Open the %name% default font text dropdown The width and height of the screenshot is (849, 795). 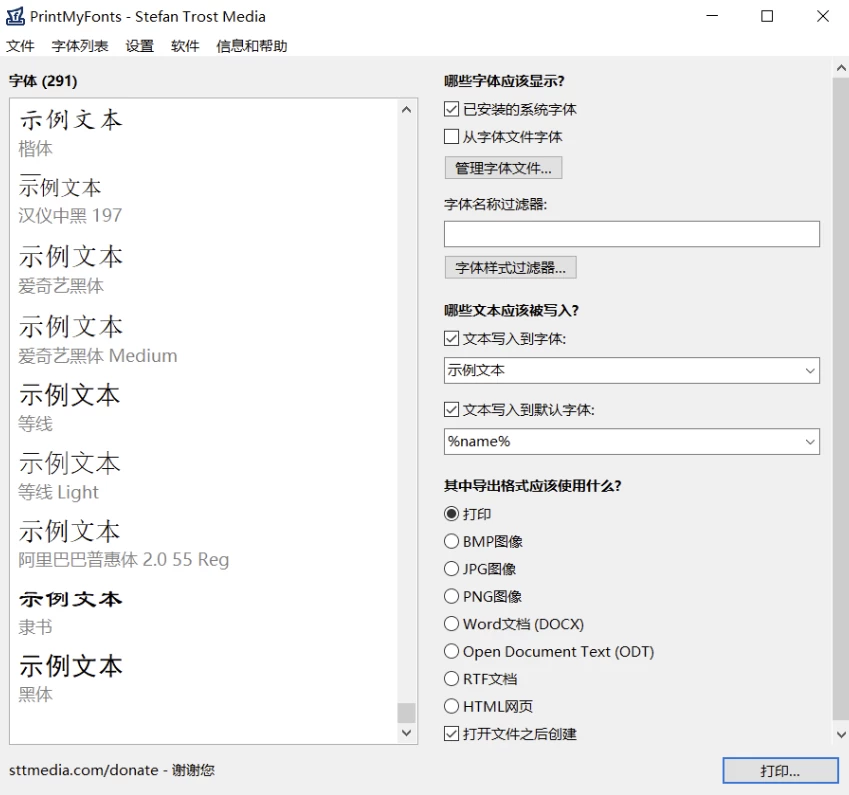point(809,441)
